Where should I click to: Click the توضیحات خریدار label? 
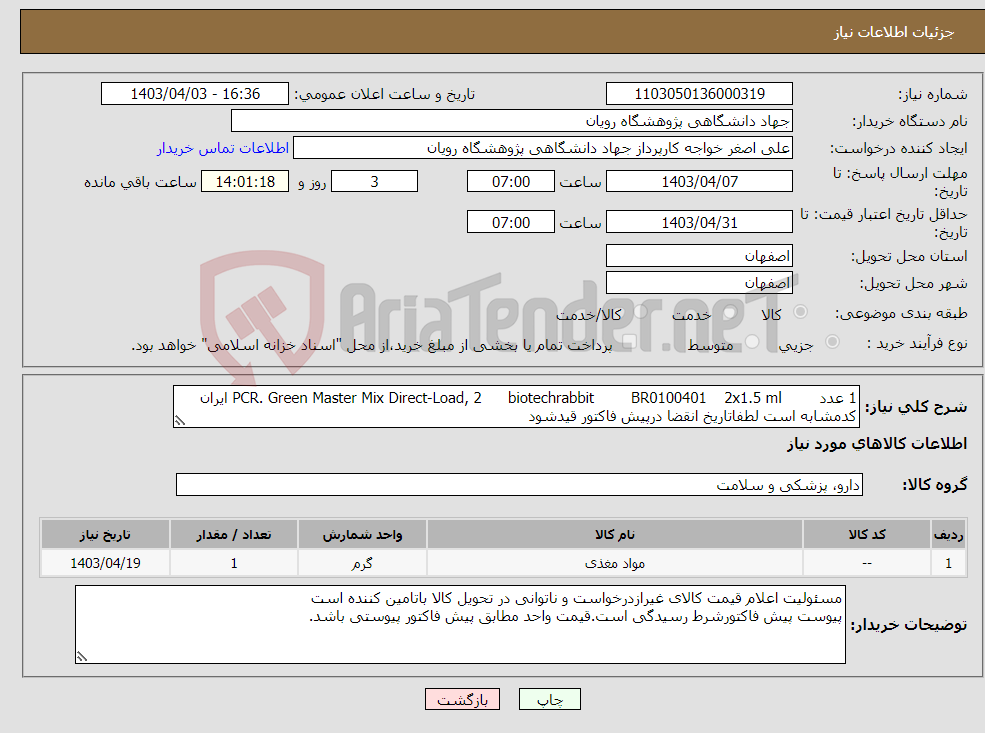pos(910,625)
